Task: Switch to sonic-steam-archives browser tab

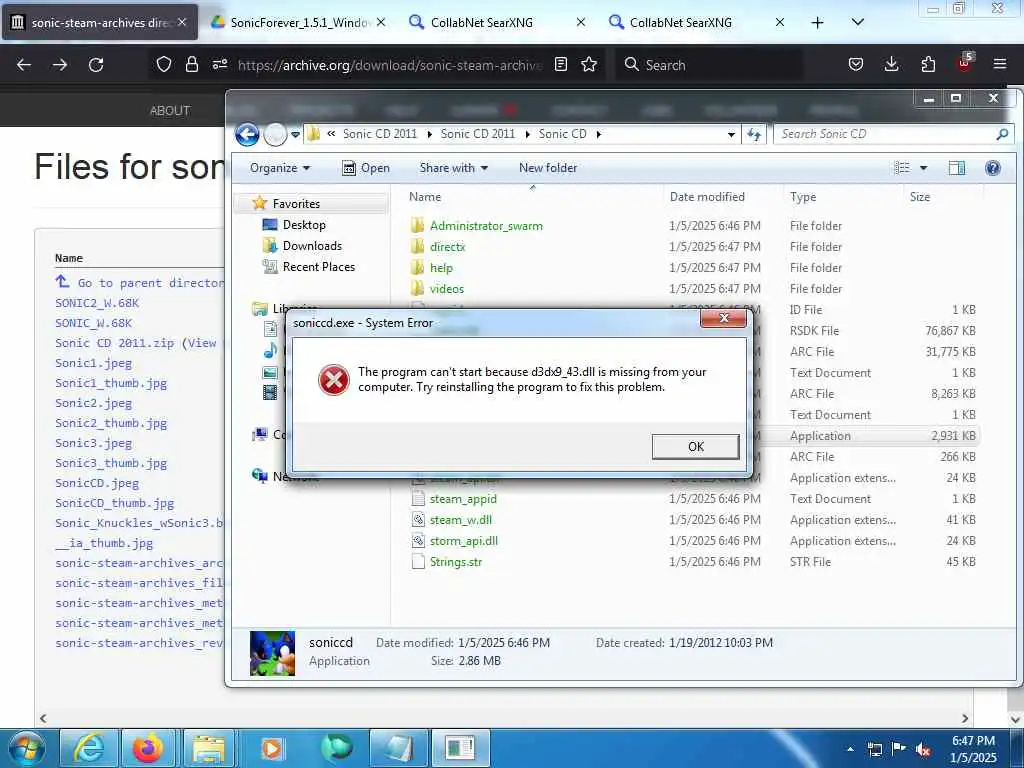Action: [99, 22]
